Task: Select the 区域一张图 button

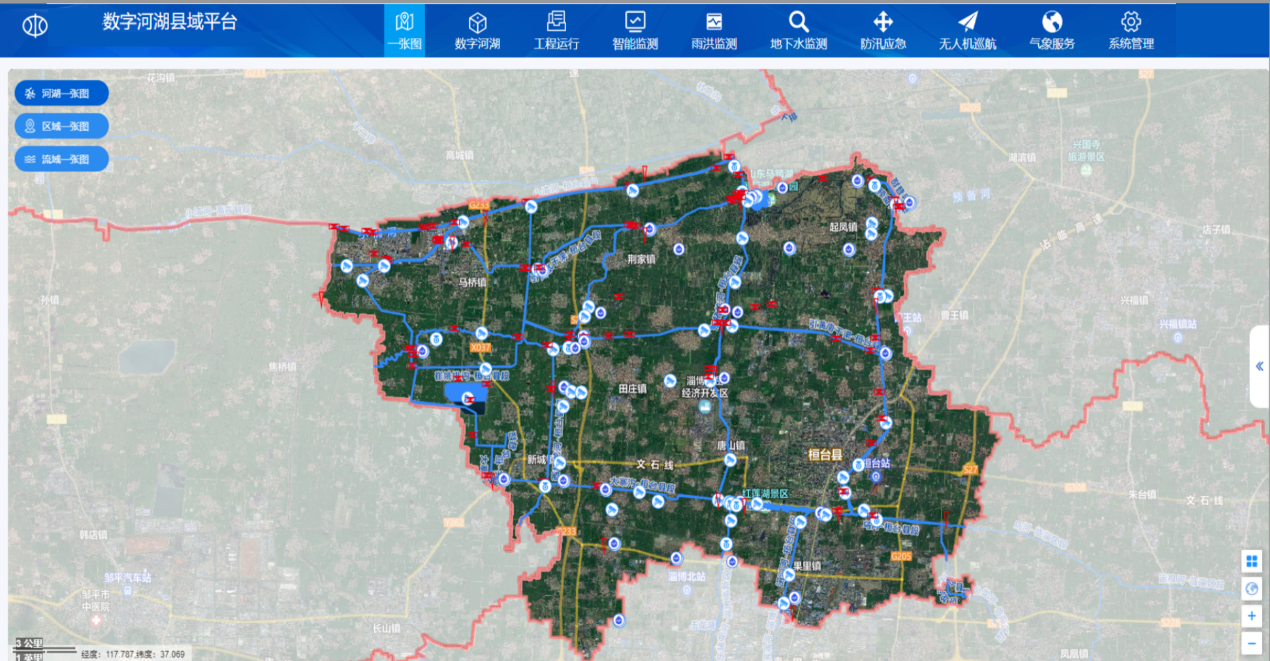Action: pos(61,126)
